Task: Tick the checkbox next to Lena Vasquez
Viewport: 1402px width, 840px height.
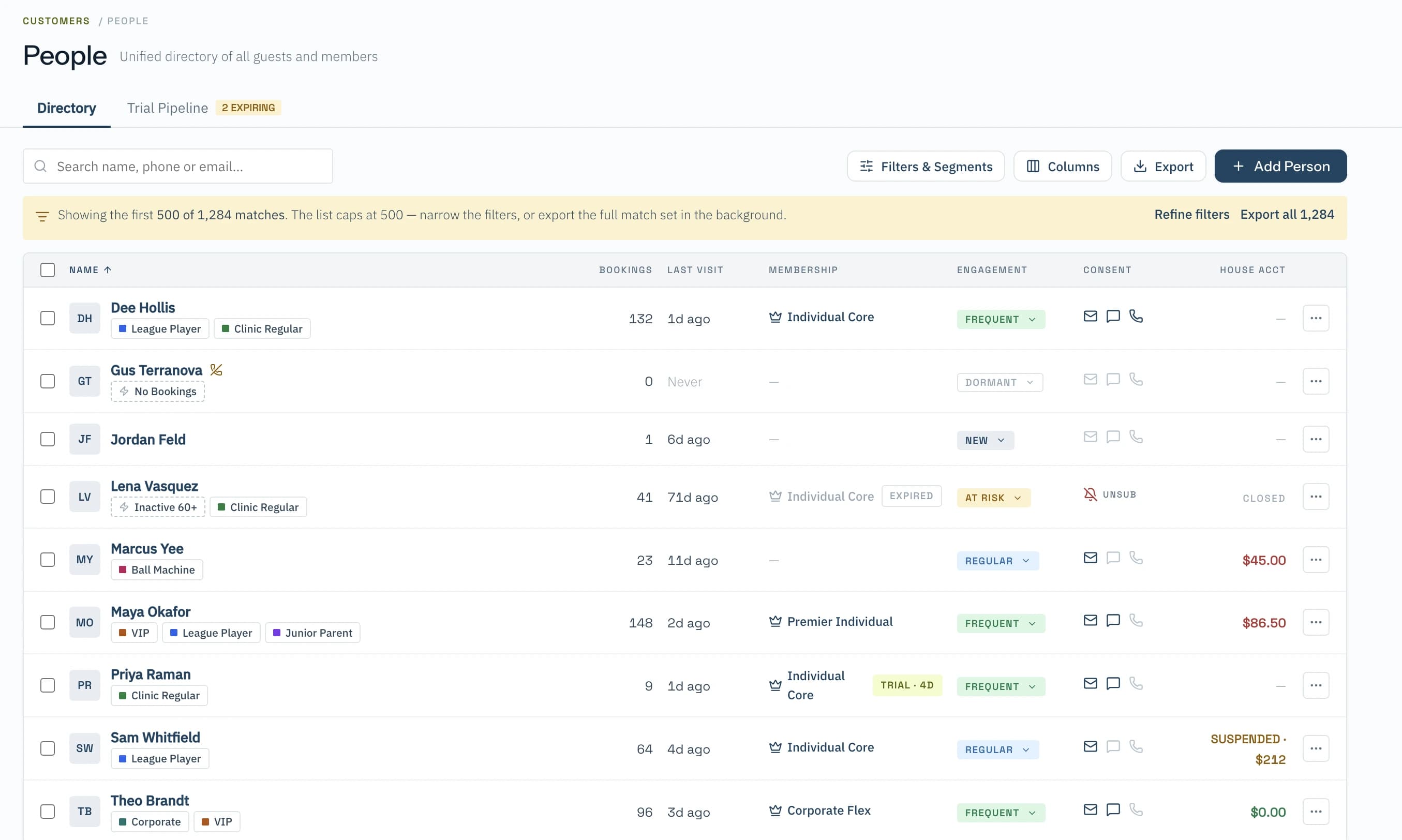Action: click(x=48, y=497)
